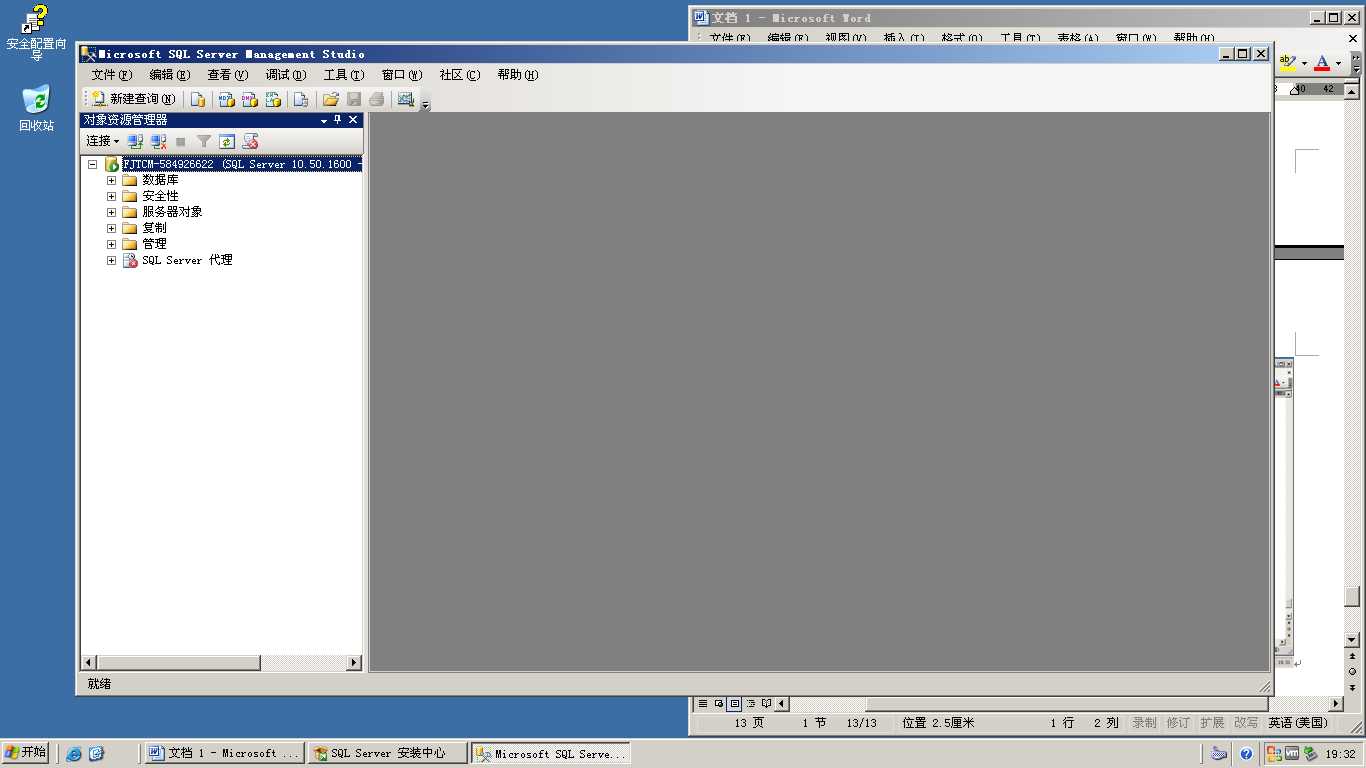Click the Disconnect server icon
The width and height of the screenshot is (1366, 768).
158,142
